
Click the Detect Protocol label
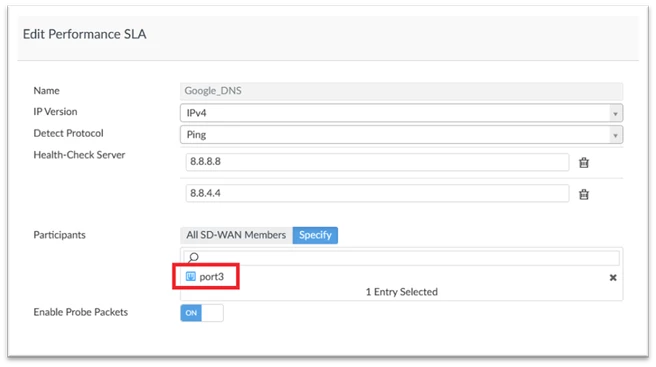(68, 133)
